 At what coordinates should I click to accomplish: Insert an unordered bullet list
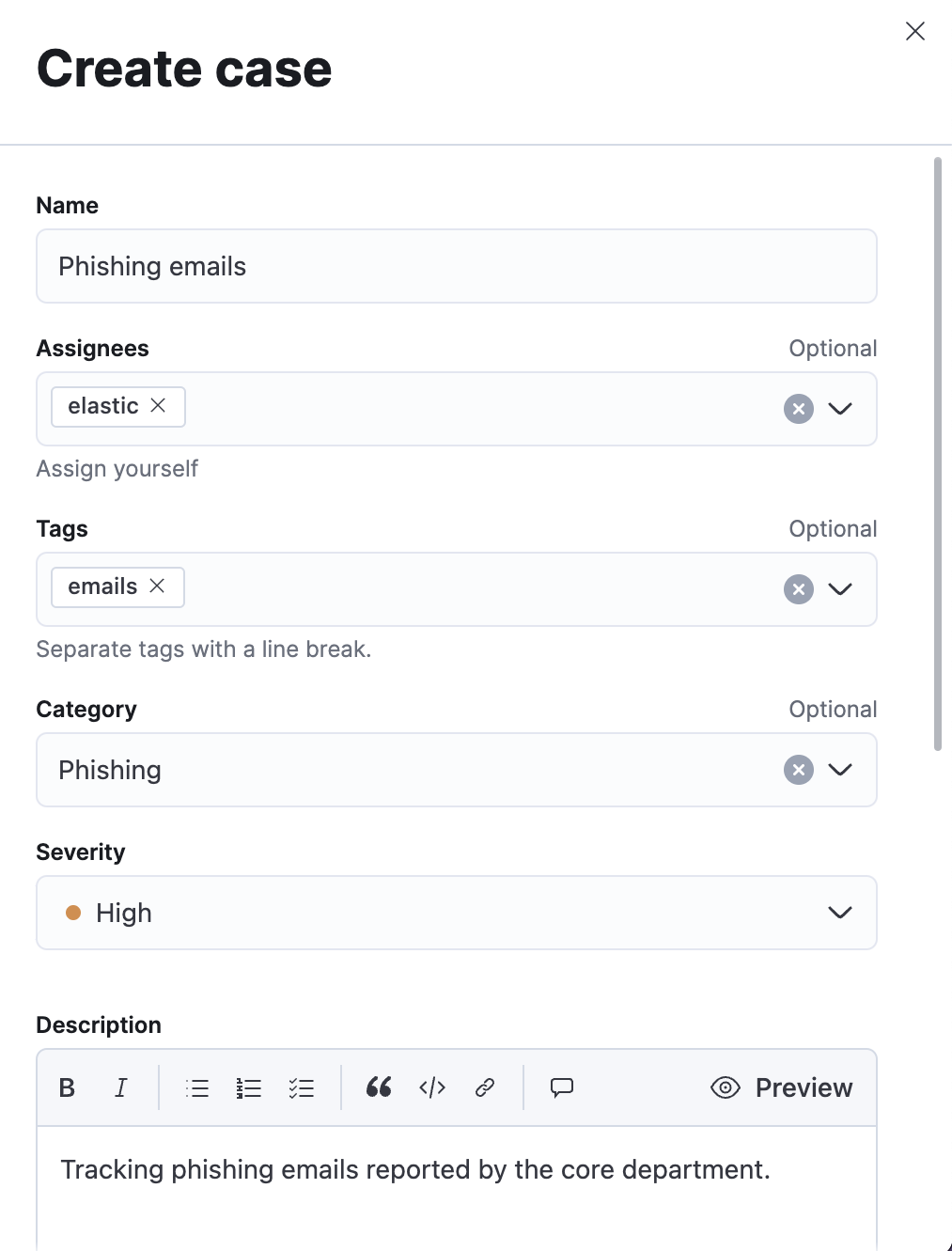coord(197,1087)
